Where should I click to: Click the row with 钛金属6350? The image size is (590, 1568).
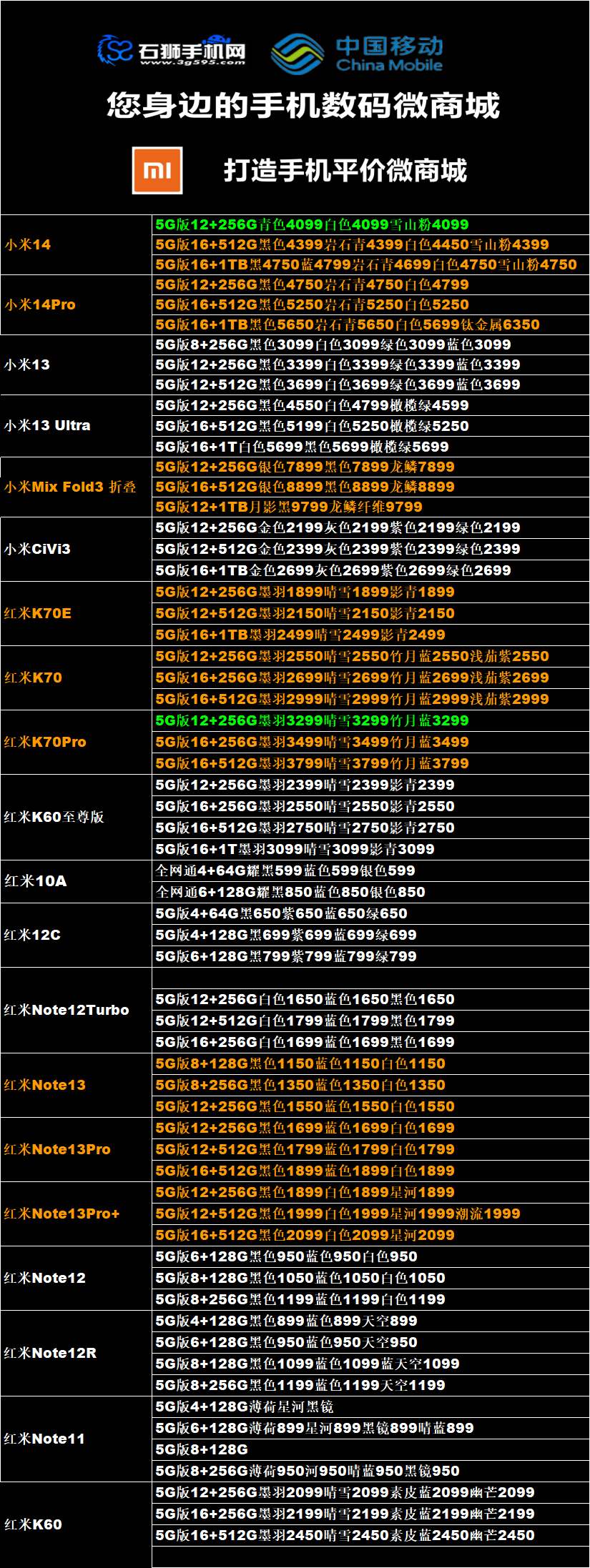(x=371, y=324)
